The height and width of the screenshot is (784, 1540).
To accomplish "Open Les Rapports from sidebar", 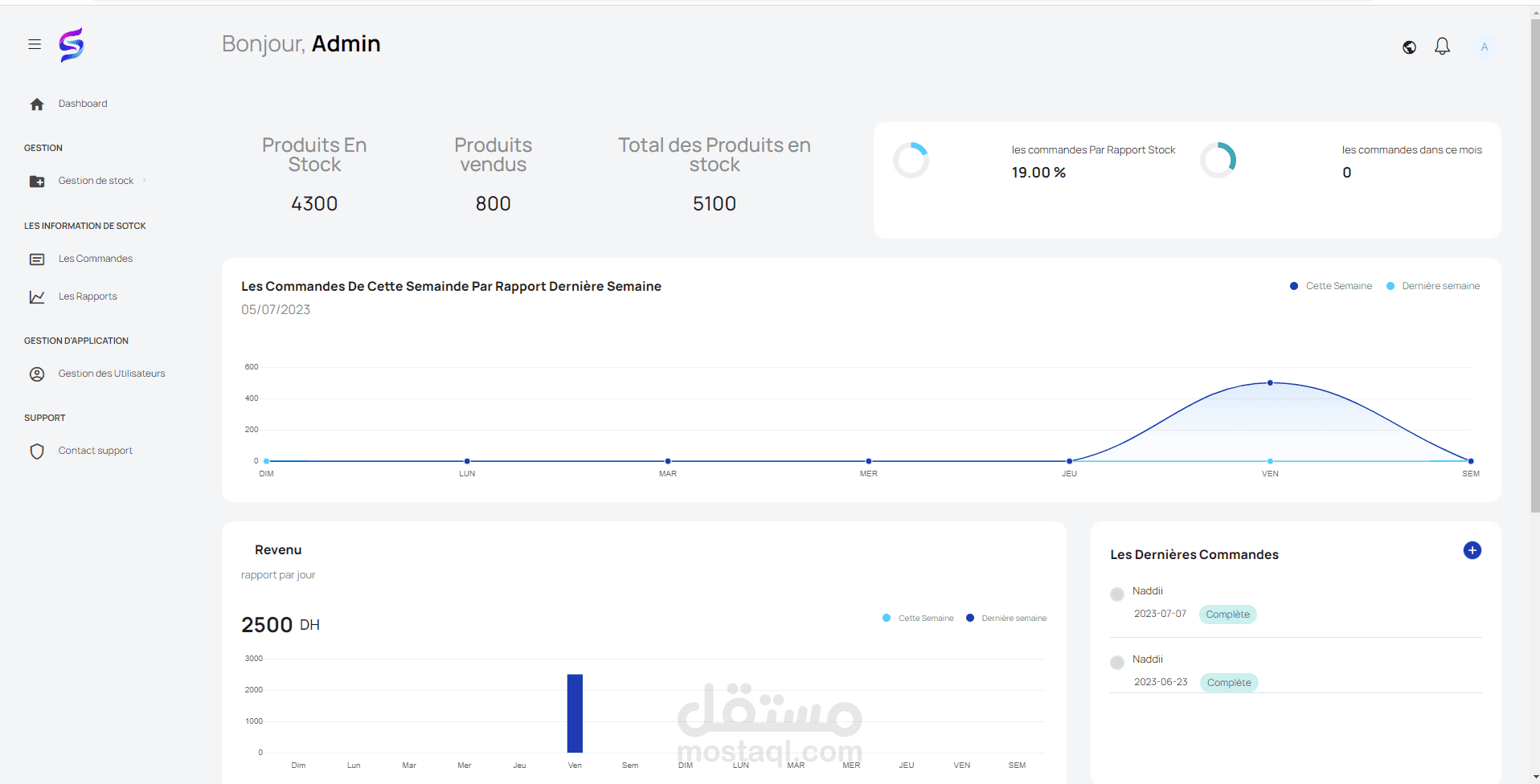I will [88, 296].
